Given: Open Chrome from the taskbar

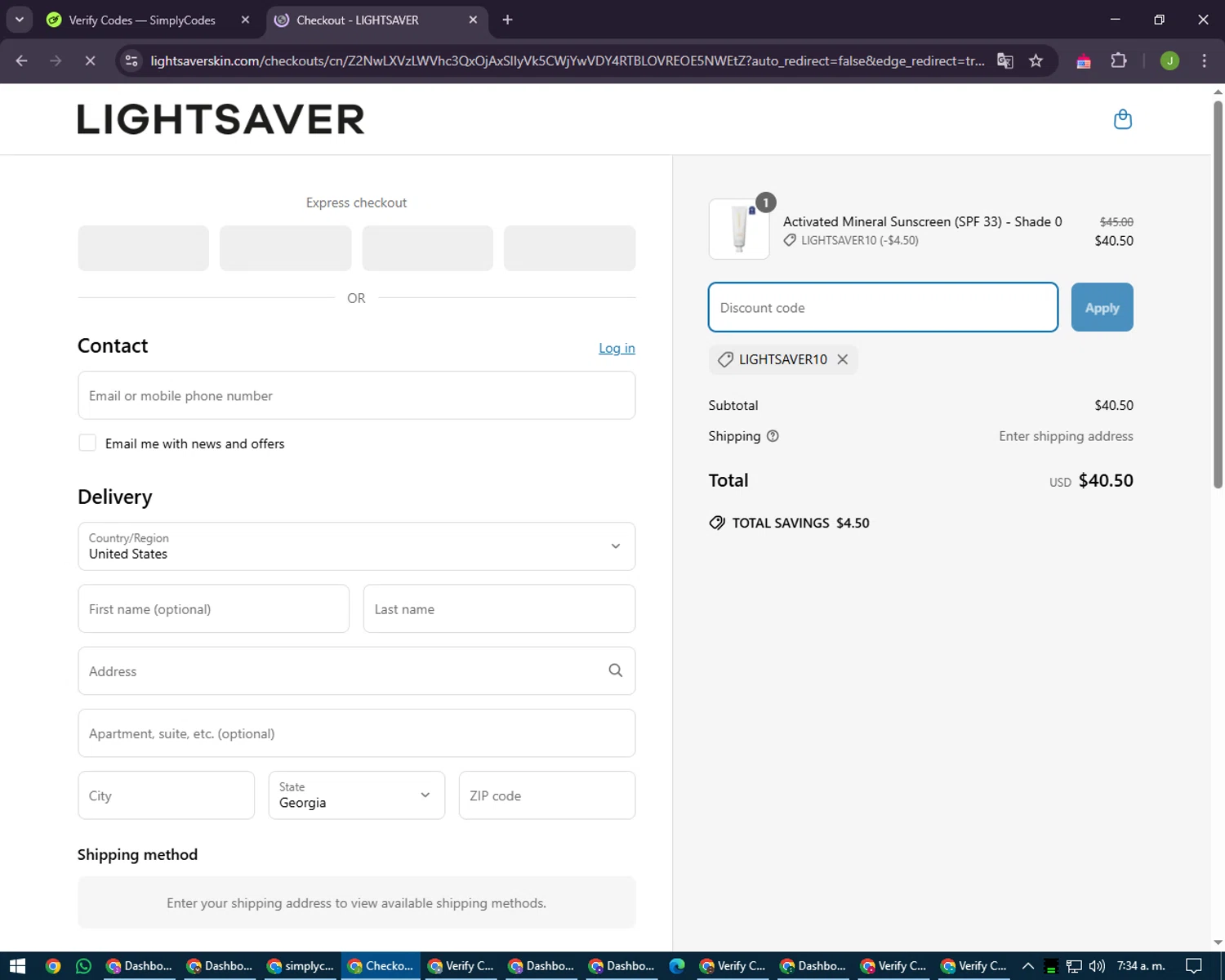Looking at the screenshot, I should (x=53, y=966).
